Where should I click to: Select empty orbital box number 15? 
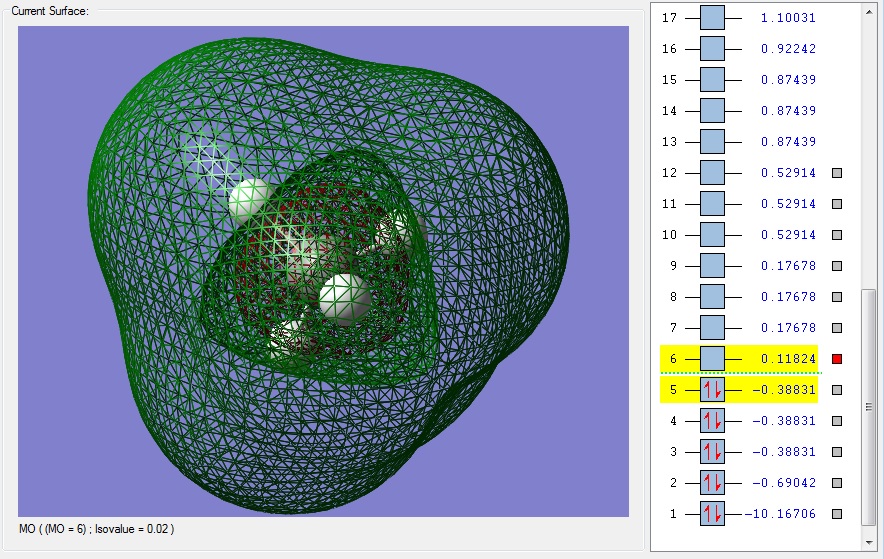pos(713,80)
